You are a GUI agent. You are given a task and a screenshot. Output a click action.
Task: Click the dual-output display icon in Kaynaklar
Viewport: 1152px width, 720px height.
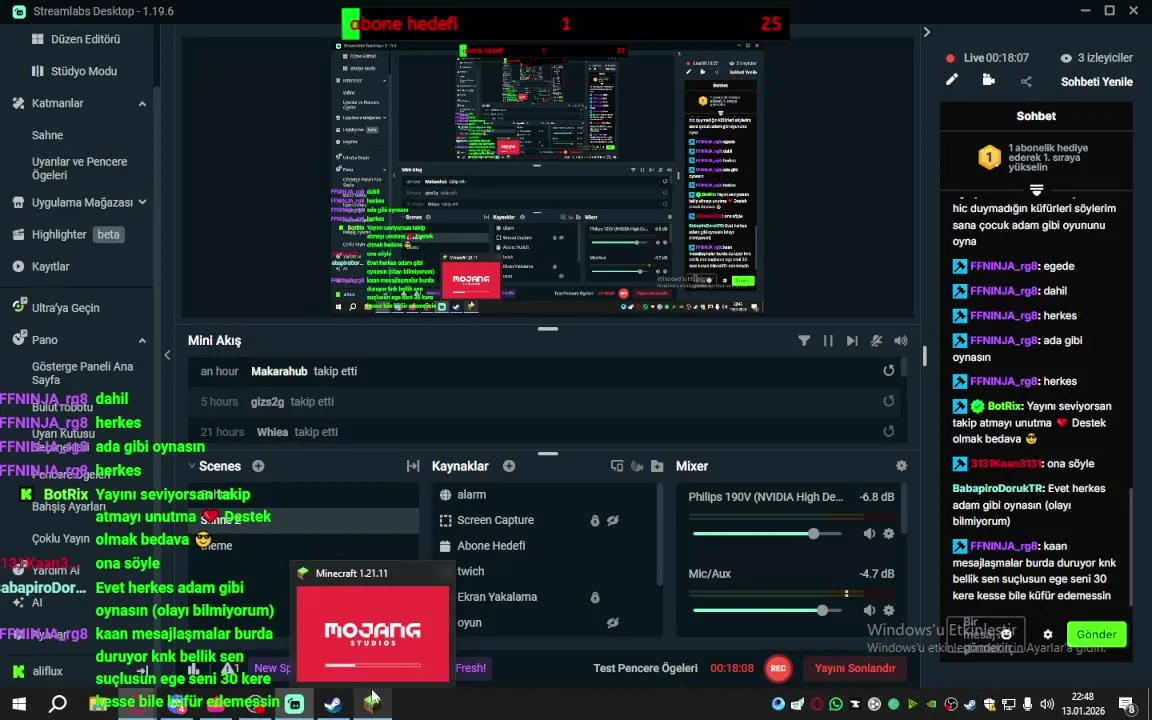[617, 466]
